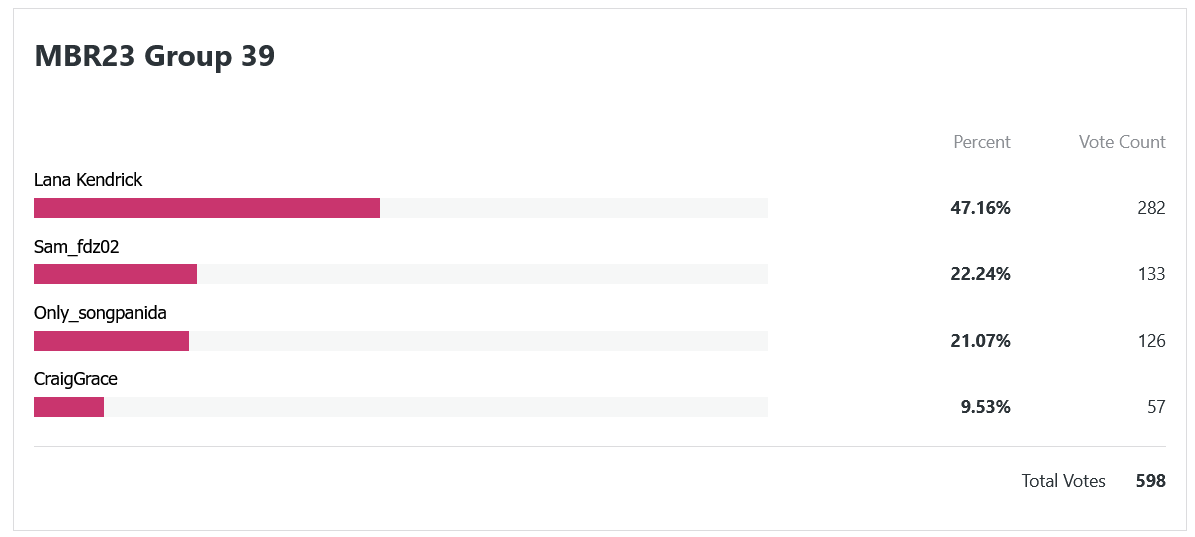Click the MBR23 Group 39 title
This screenshot has width=1195, height=537.
[155, 56]
